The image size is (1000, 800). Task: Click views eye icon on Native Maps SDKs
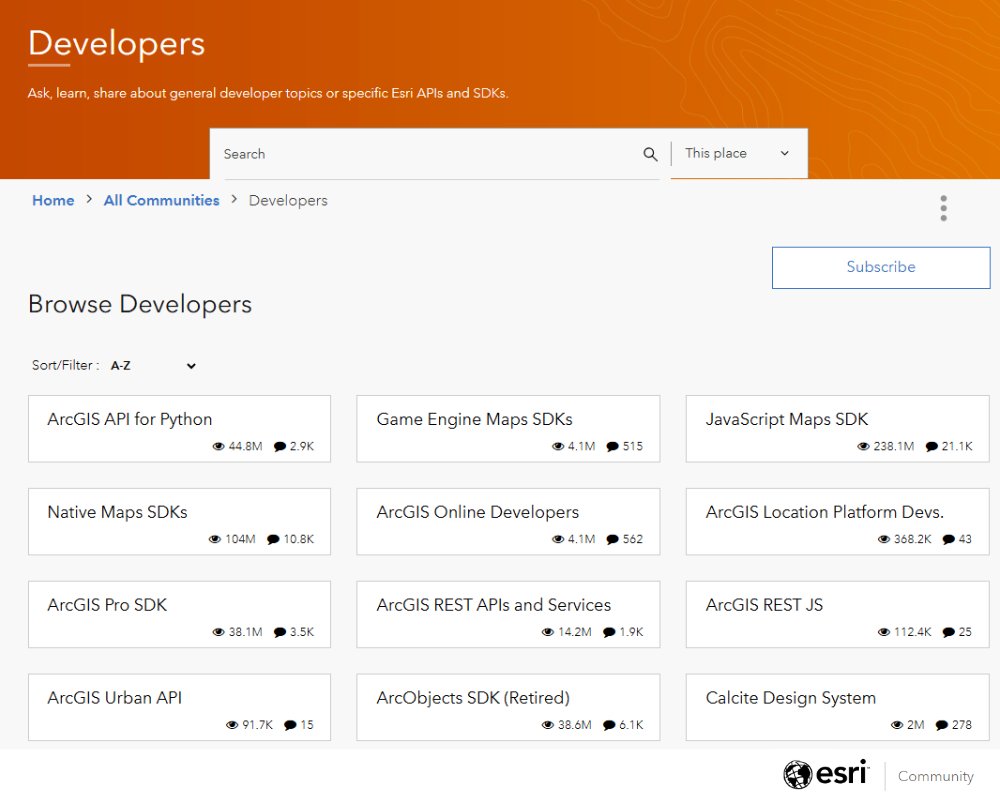pos(215,539)
